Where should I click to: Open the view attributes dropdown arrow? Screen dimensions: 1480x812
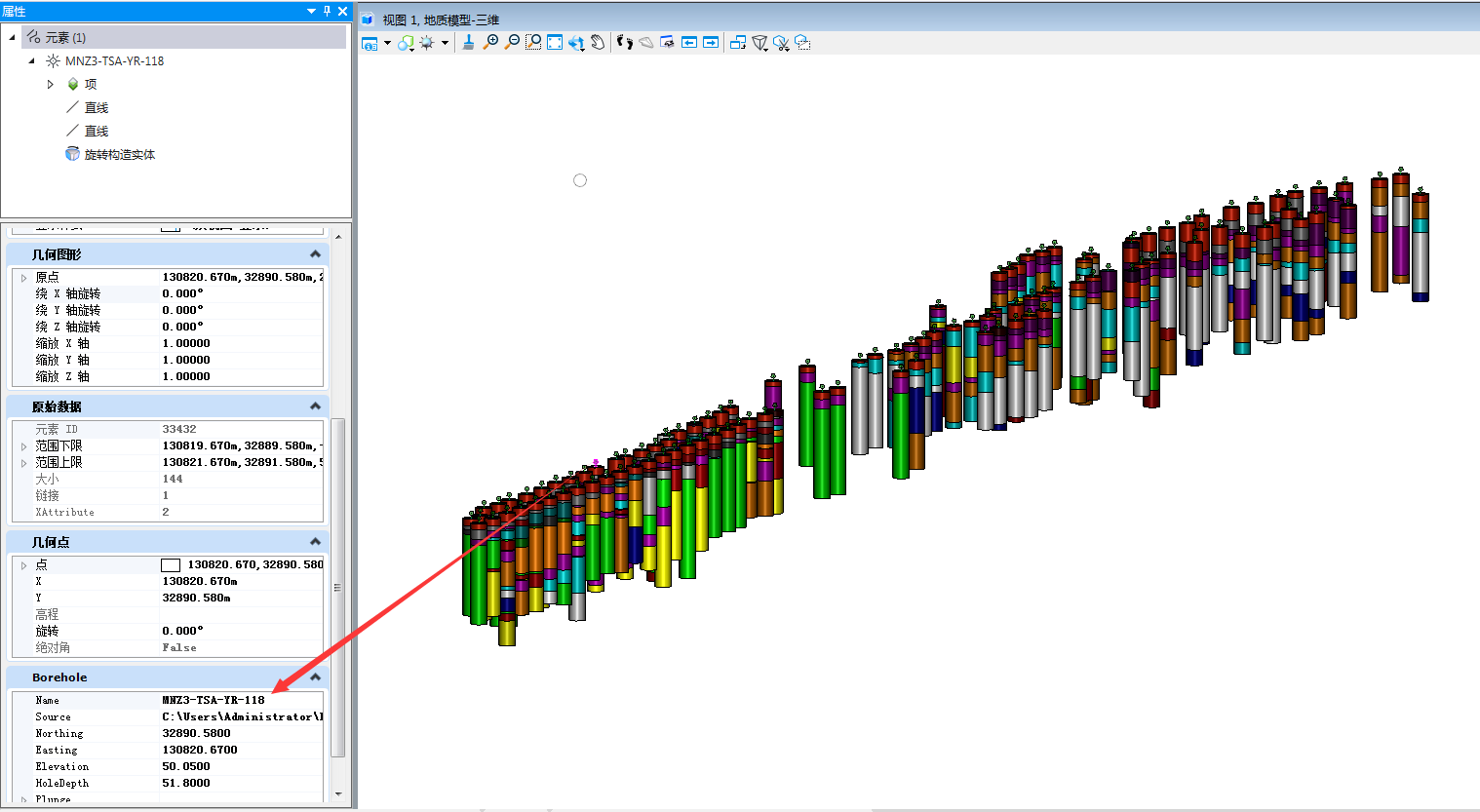pyautogui.click(x=387, y=43)
